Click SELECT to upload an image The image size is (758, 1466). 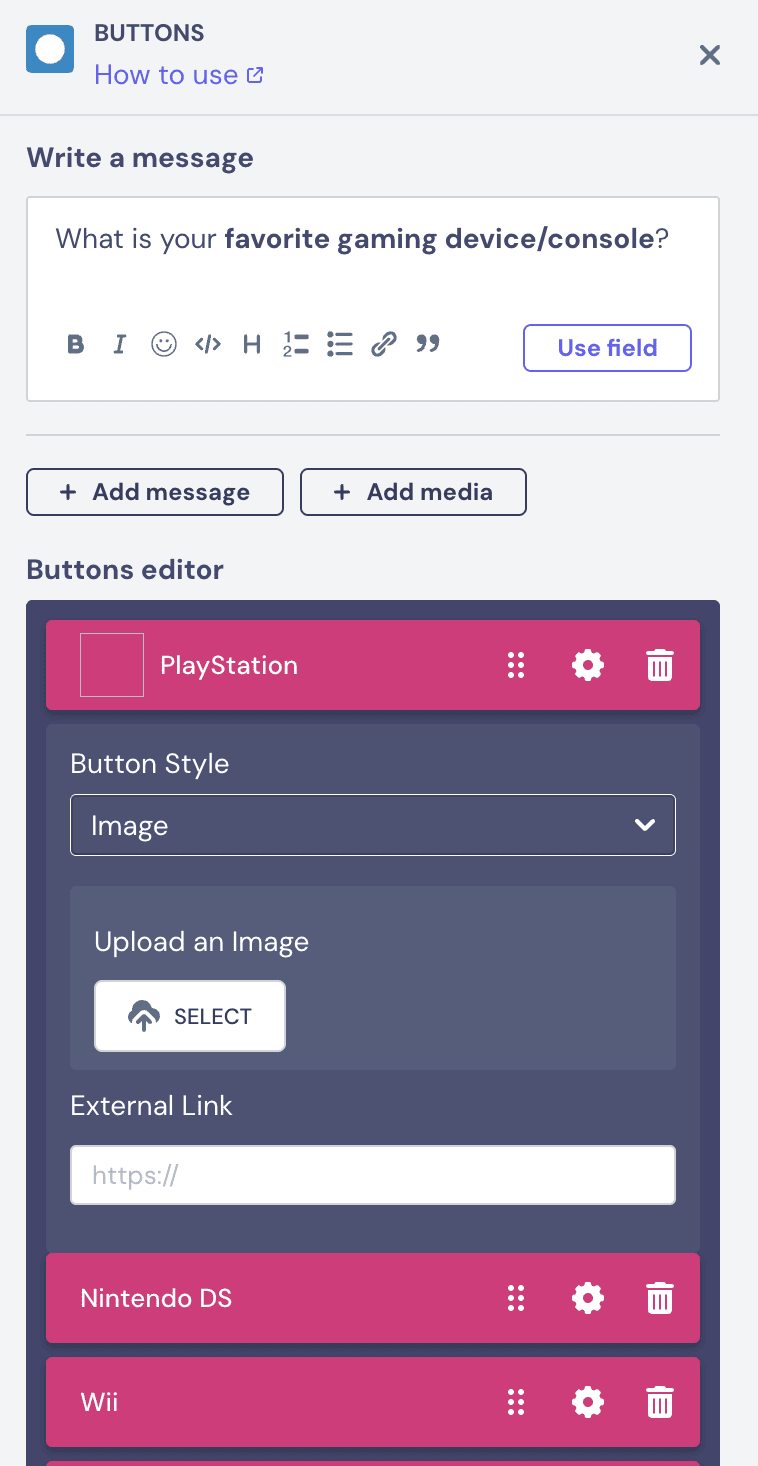[190, 1016]
